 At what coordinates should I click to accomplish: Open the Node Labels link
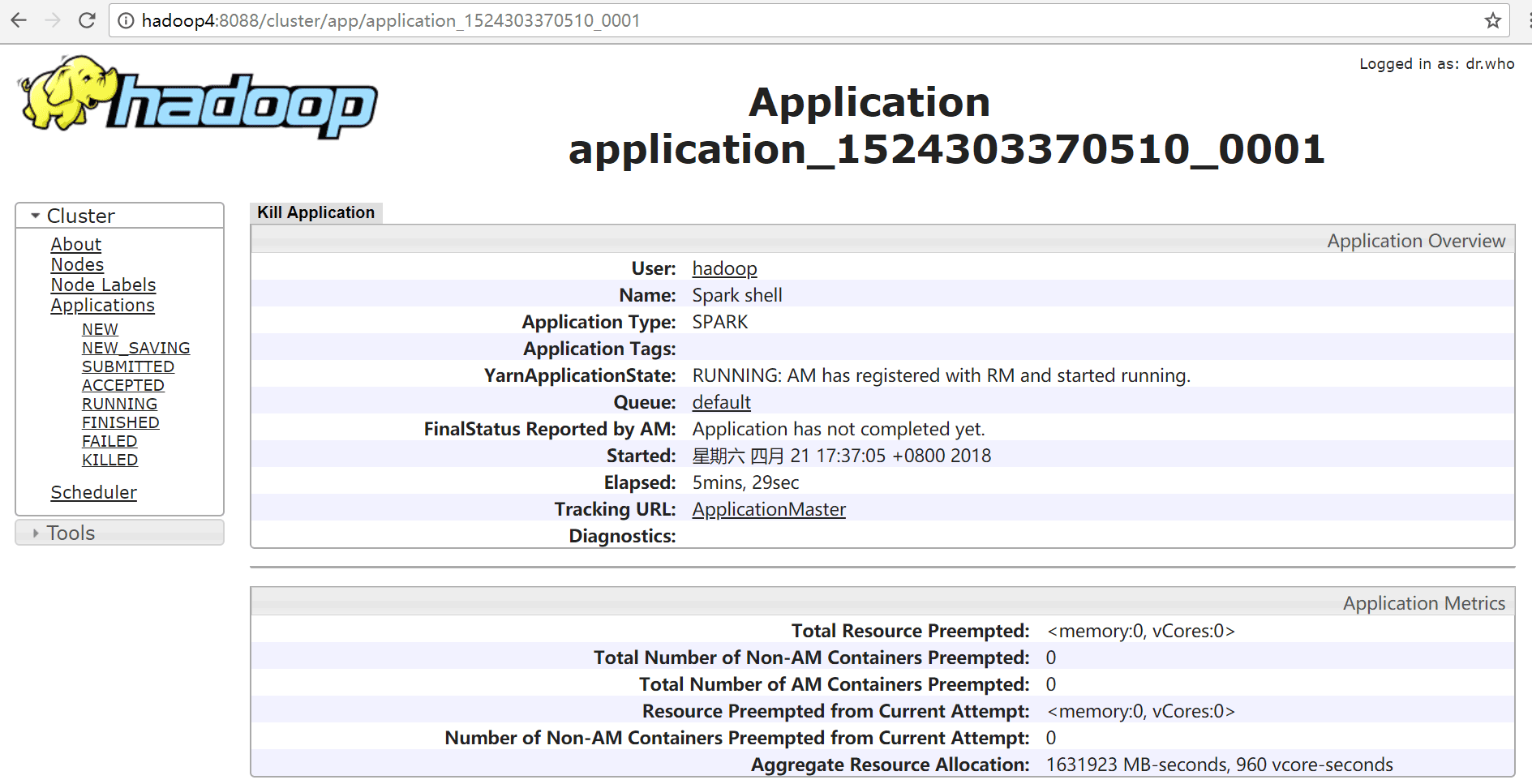(x=103, y=285)
